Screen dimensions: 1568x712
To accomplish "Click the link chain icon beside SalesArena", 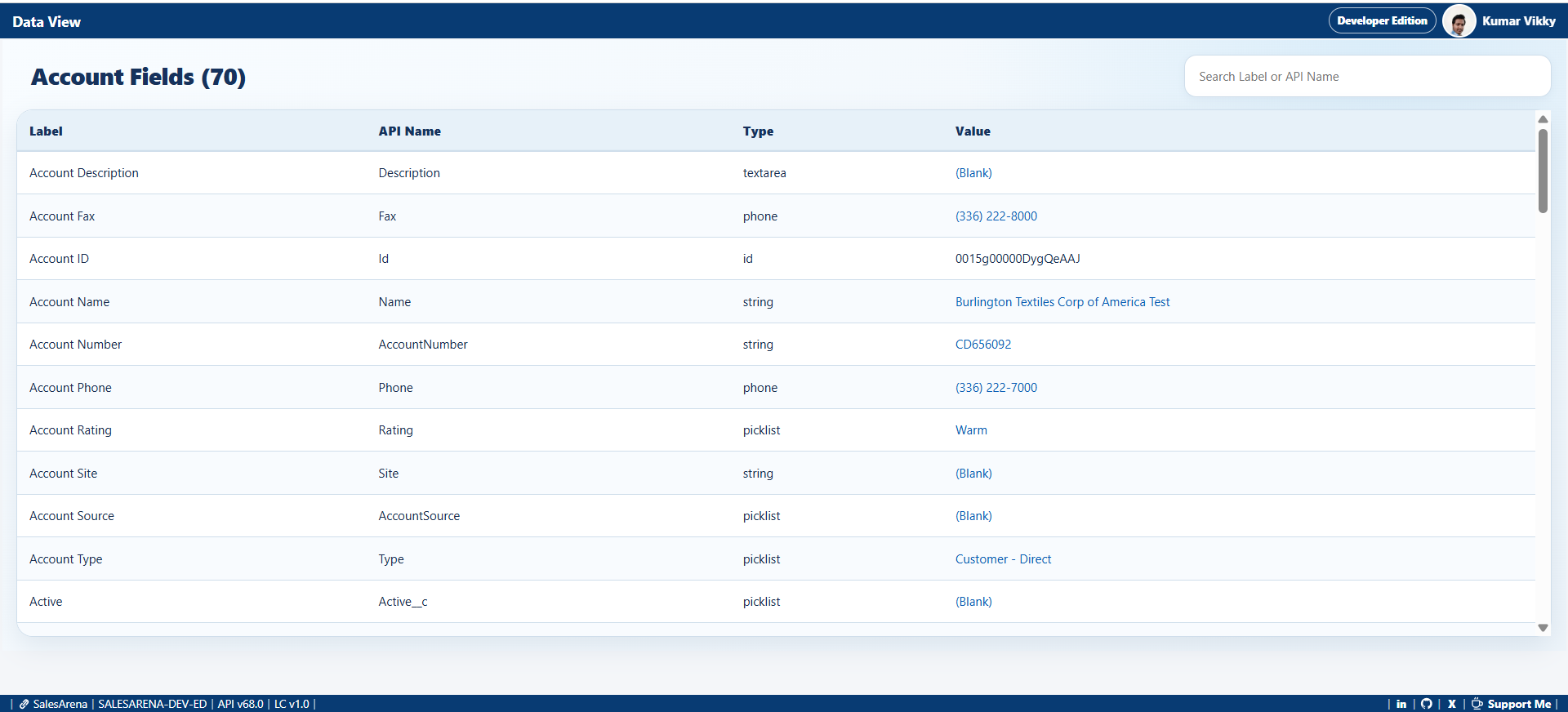I will (24, 704).
